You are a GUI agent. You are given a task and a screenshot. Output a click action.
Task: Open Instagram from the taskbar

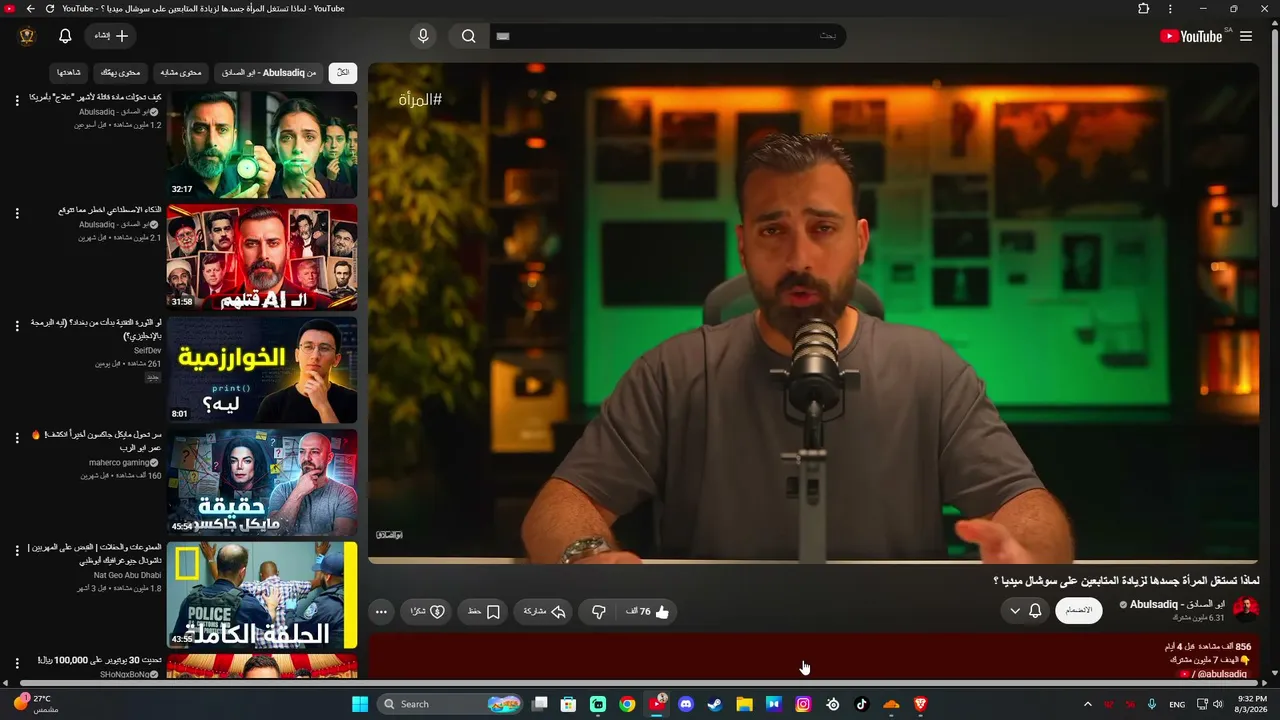tap(803, 704)
